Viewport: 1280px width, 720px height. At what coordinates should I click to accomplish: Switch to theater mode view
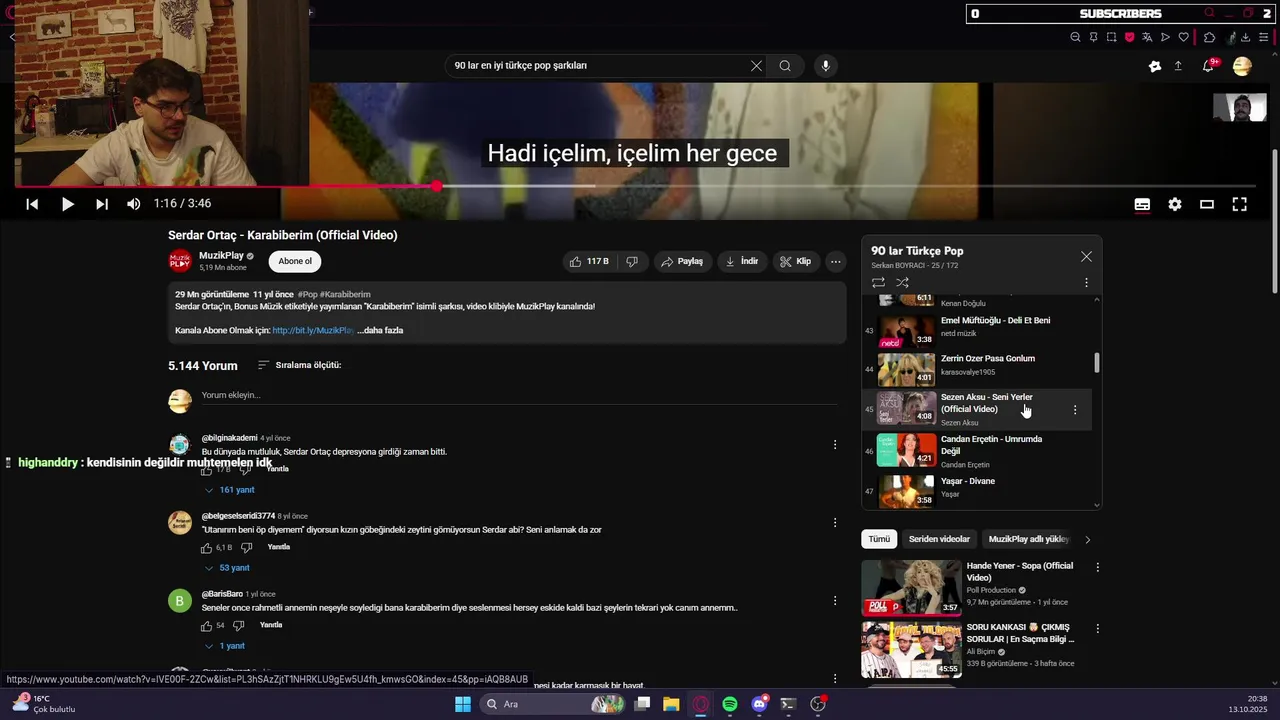click(x=1207, y=204)
